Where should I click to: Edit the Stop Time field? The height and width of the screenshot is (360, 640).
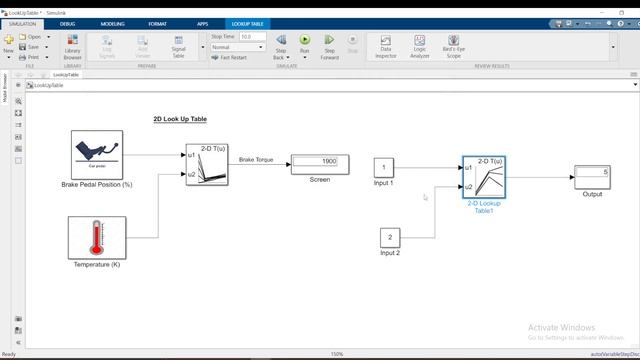point(252,37)
